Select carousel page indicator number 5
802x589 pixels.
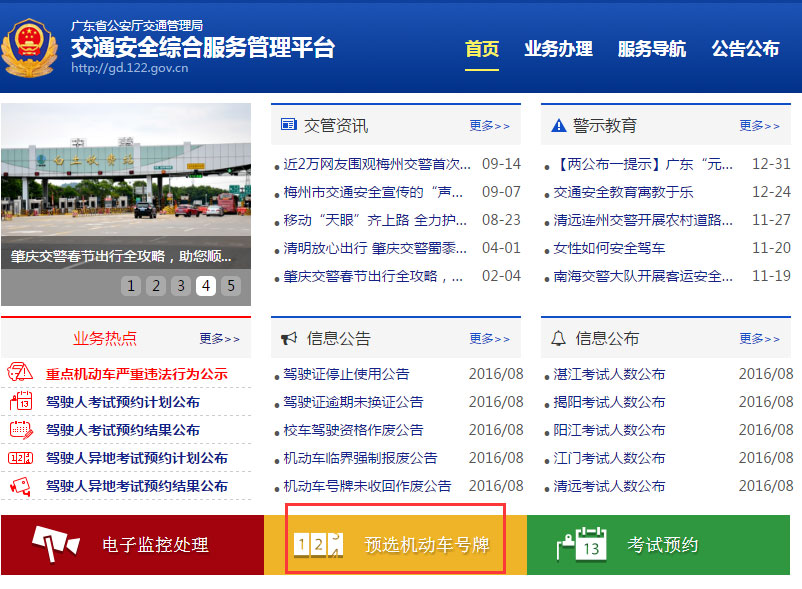231,286
